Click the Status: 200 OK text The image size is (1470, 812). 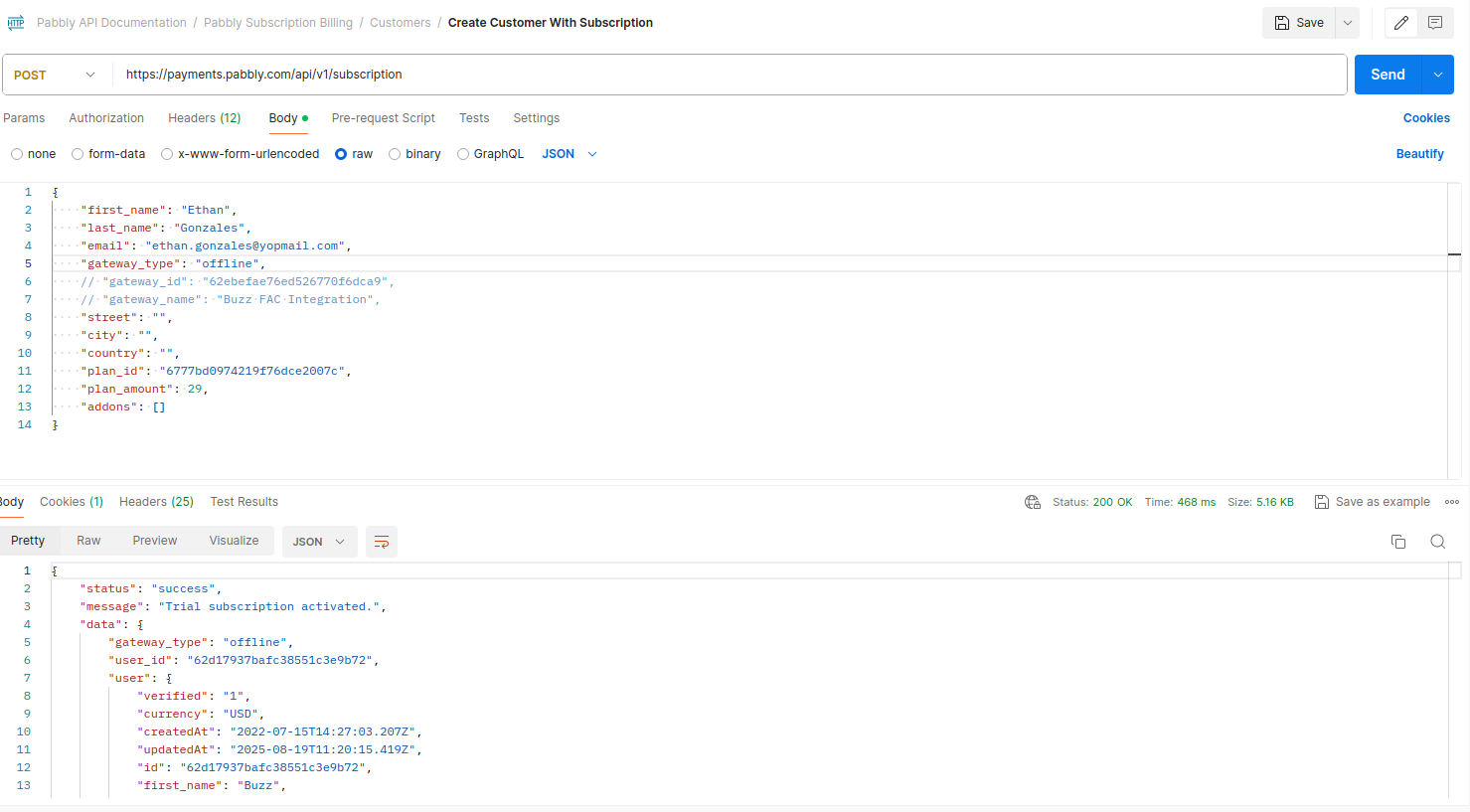pyautogui.click(x=1092, y=502)
